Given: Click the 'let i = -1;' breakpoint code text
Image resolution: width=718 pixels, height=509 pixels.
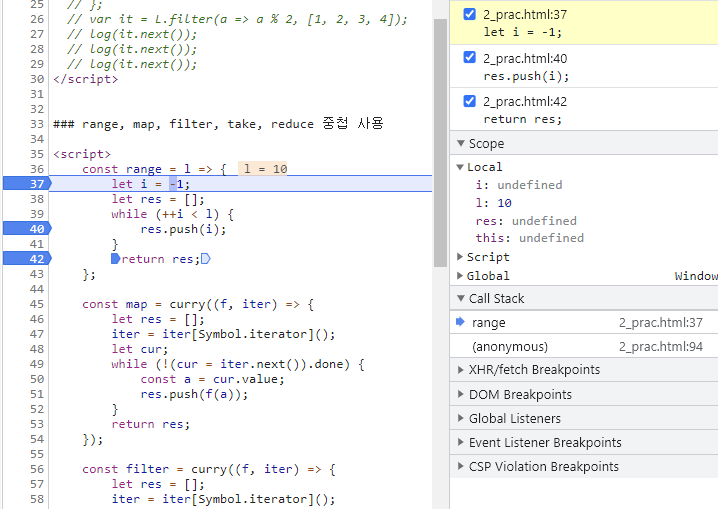Looking at the screenshot, I should tap(522, 32).
